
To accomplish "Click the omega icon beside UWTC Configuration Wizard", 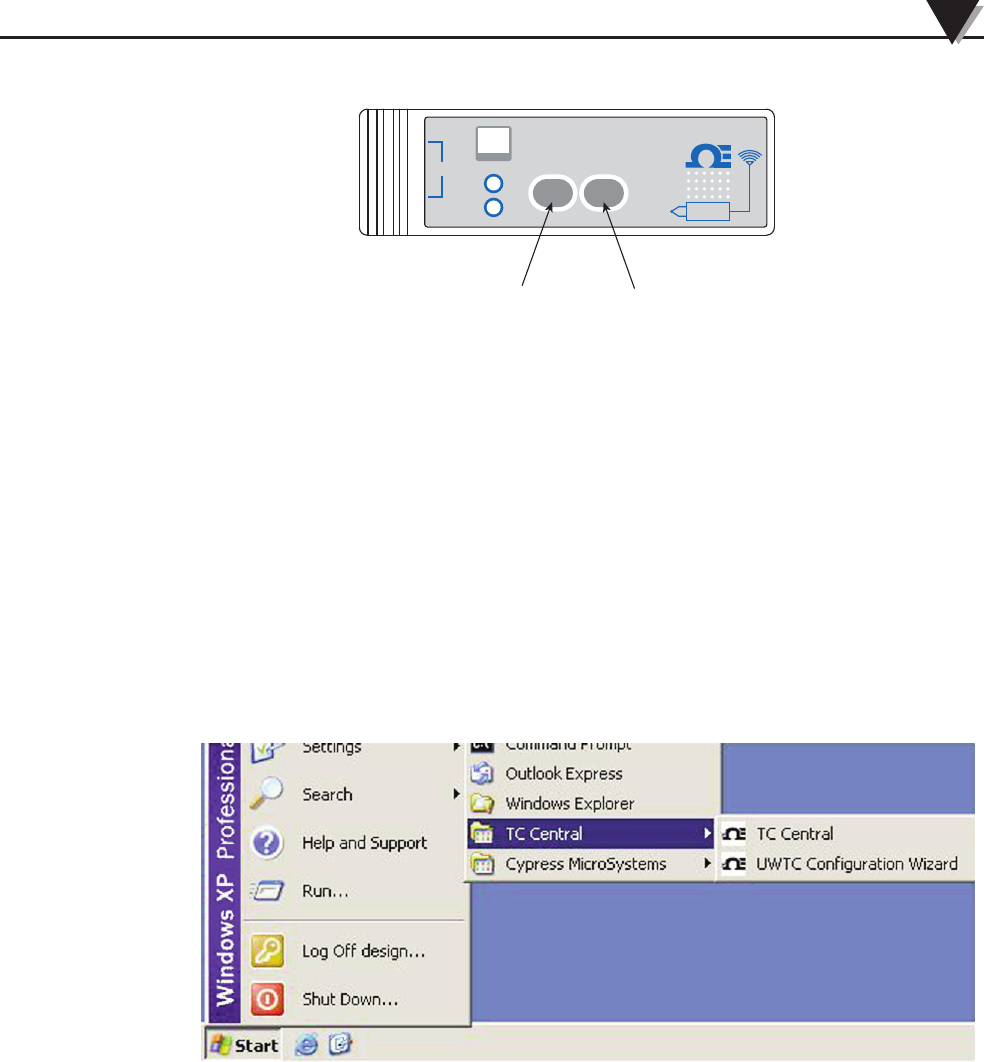I will click(734, 864).
